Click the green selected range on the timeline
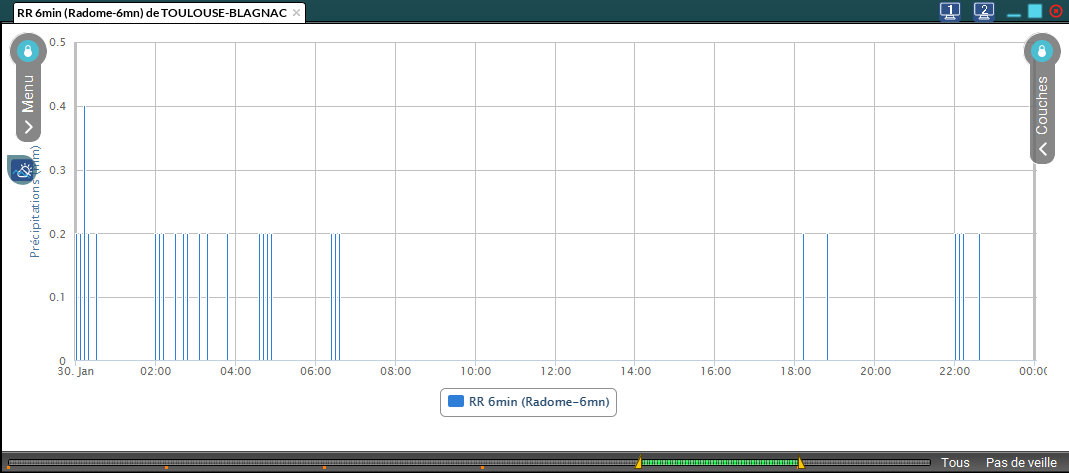 720,462
